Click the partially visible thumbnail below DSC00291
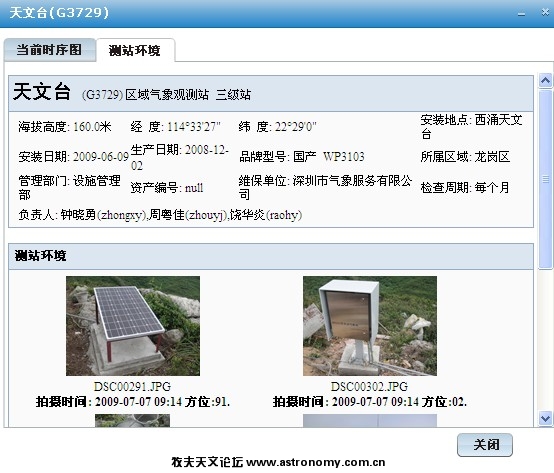The image size is (554, 473). pyautogui.click(x=132, y=420)
